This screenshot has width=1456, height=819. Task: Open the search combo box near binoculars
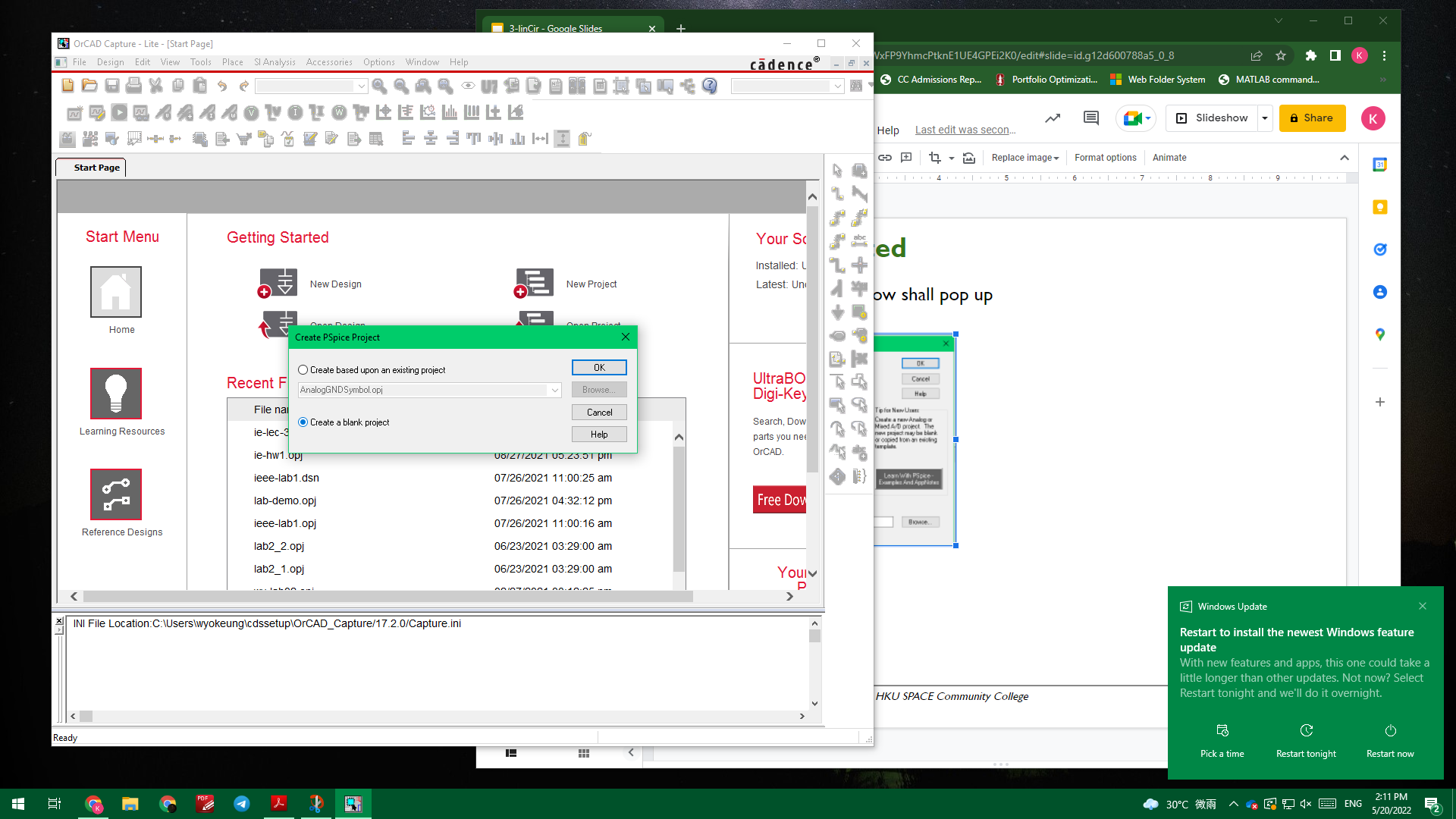tap(786, 86)
